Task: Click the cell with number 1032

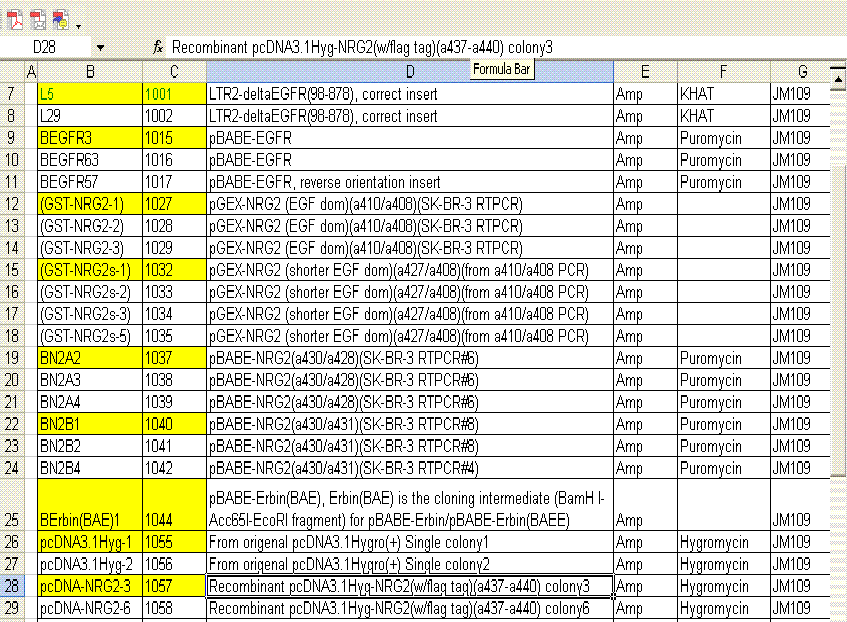Action: (174, 270)
